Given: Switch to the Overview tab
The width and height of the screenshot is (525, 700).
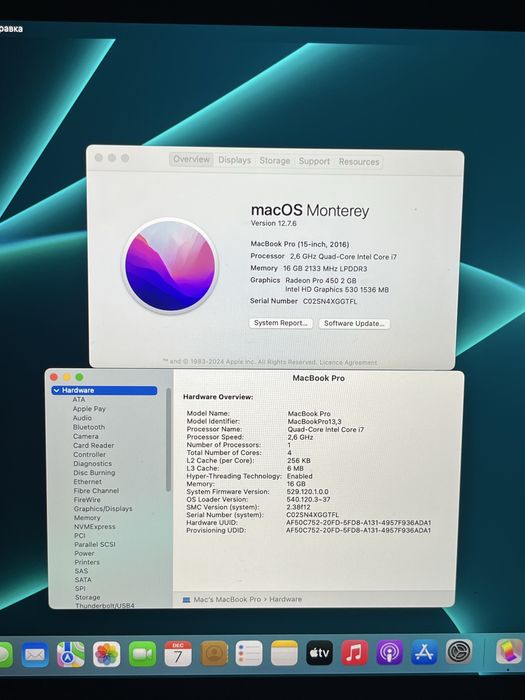Looking at the screenshot, I should (191, 159).
